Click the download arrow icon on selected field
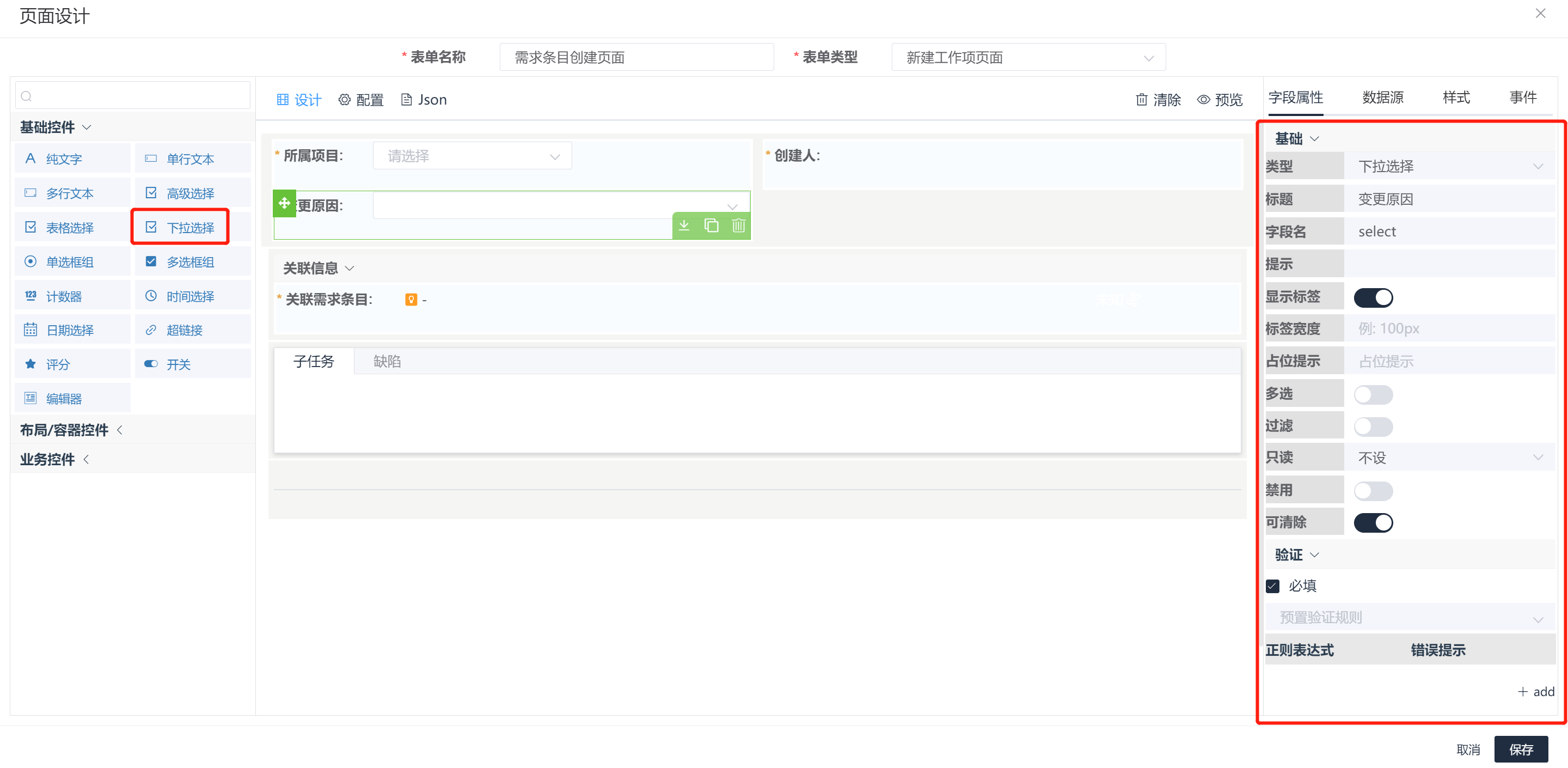The width and height of the screenshot is (1568, 768). pos(684,226)
